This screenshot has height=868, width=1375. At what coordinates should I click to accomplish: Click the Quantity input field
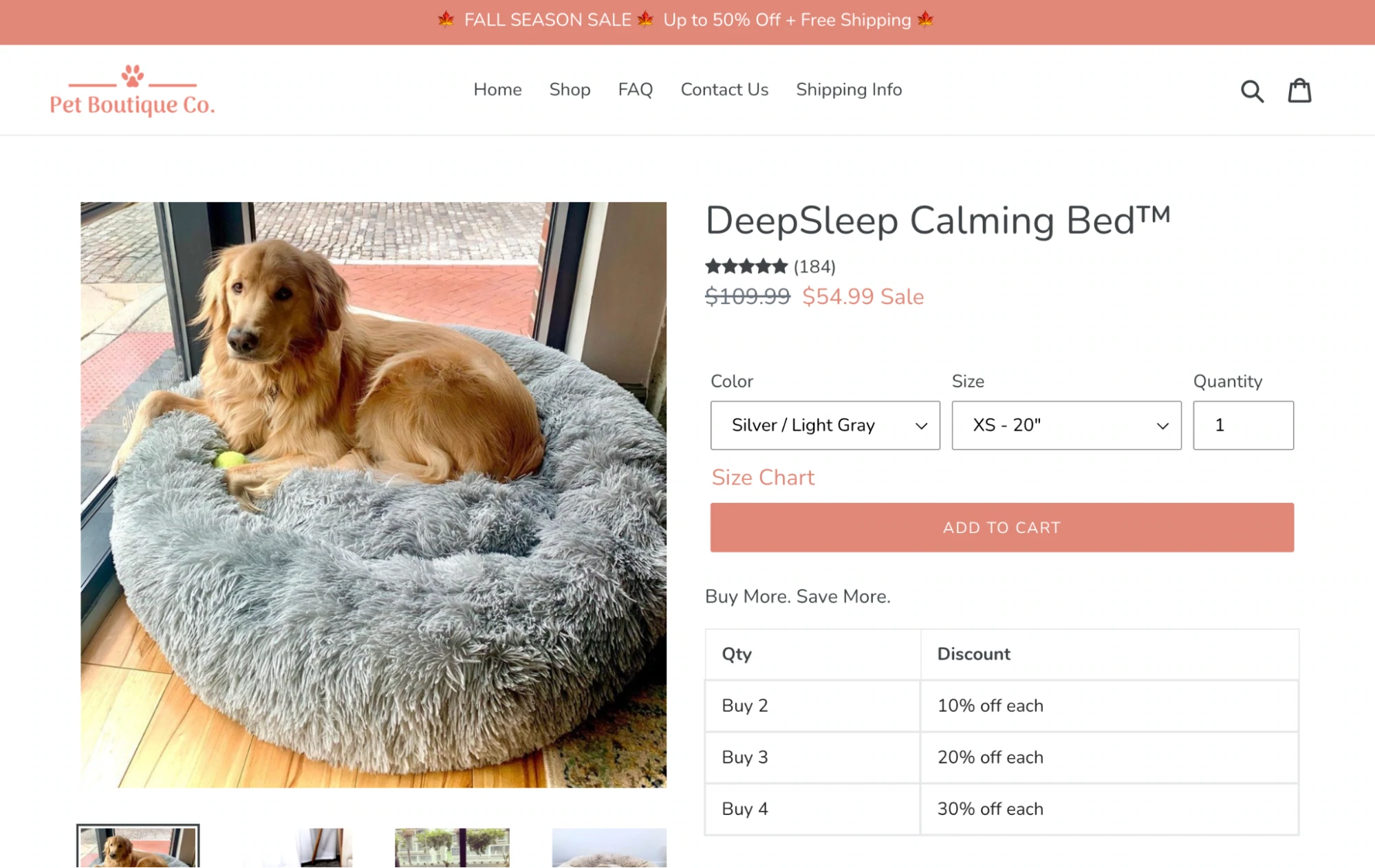(x=1242, y=425)
